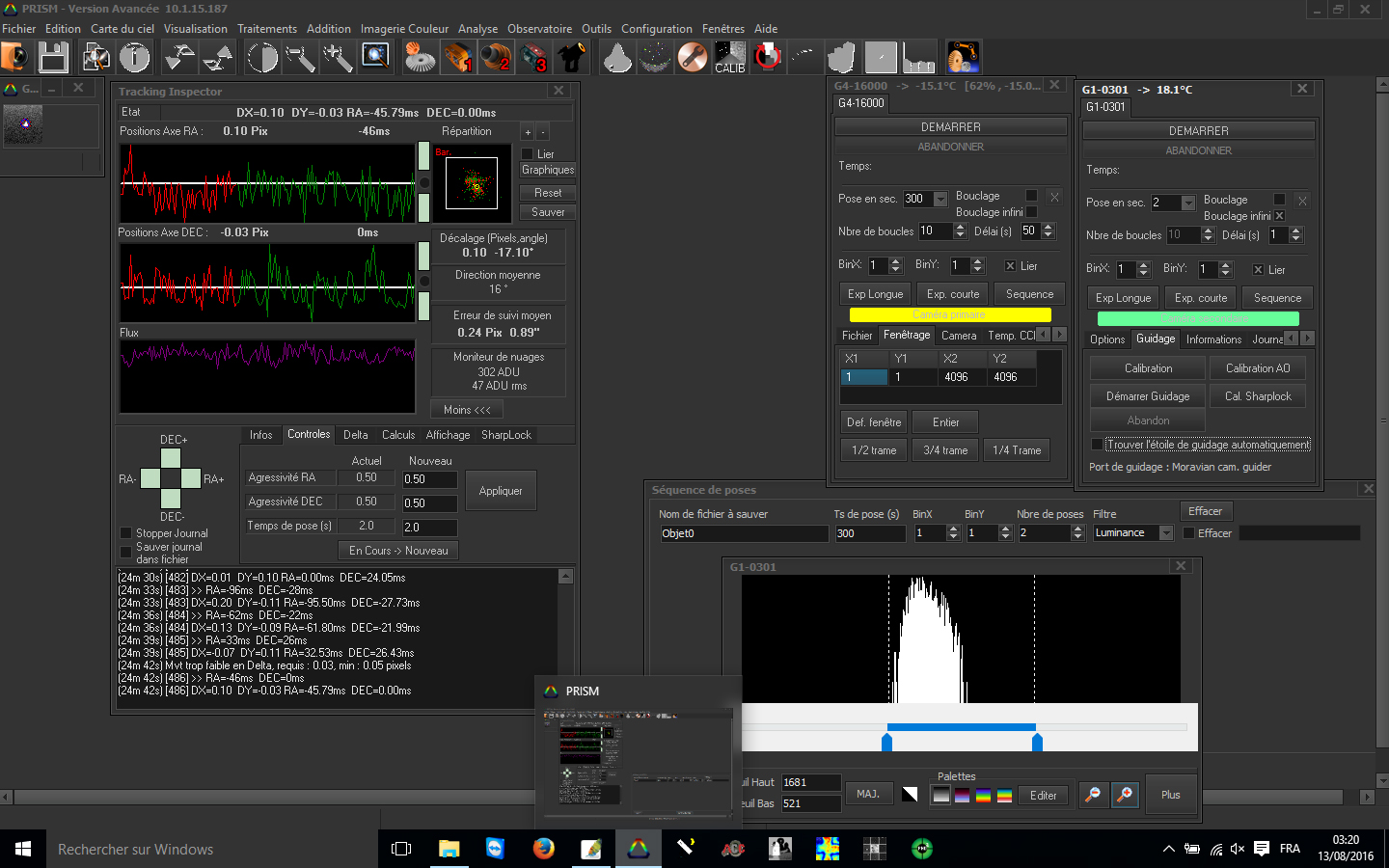
Task: Switch to the SharpLock tab
Action: 506,435
